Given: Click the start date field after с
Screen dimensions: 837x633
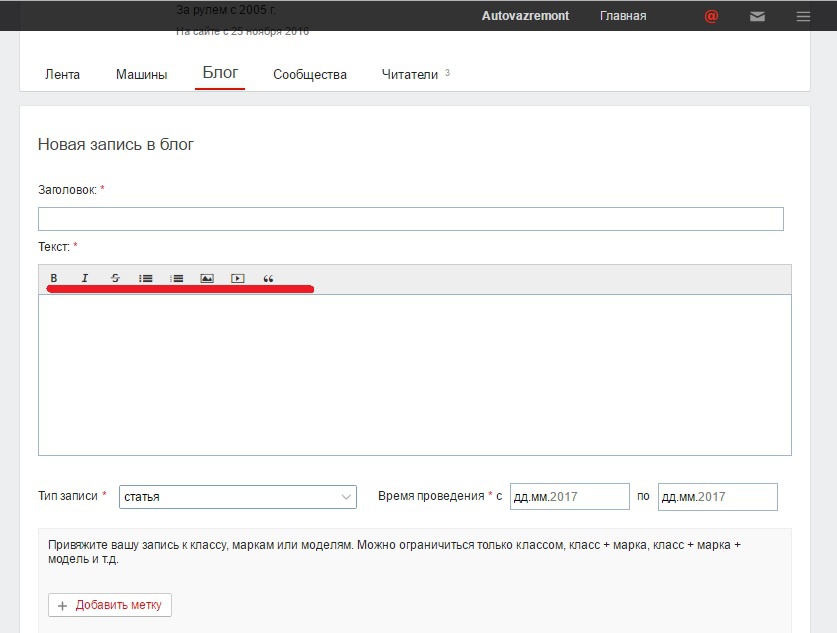Looking at the screenshot, I should click(570, 497).
